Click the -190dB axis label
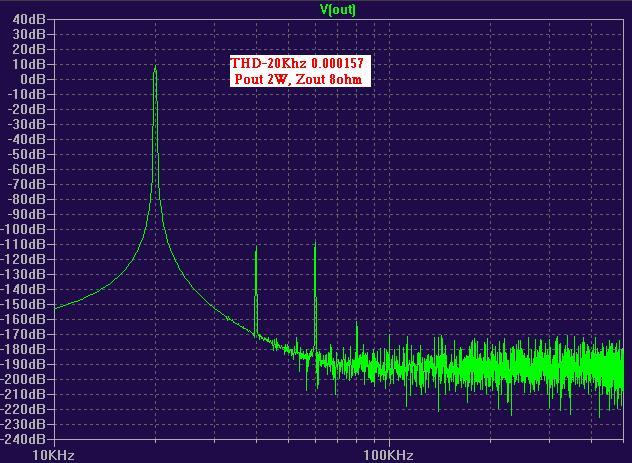Screen dimensions: 632x463 click(23, 364)
